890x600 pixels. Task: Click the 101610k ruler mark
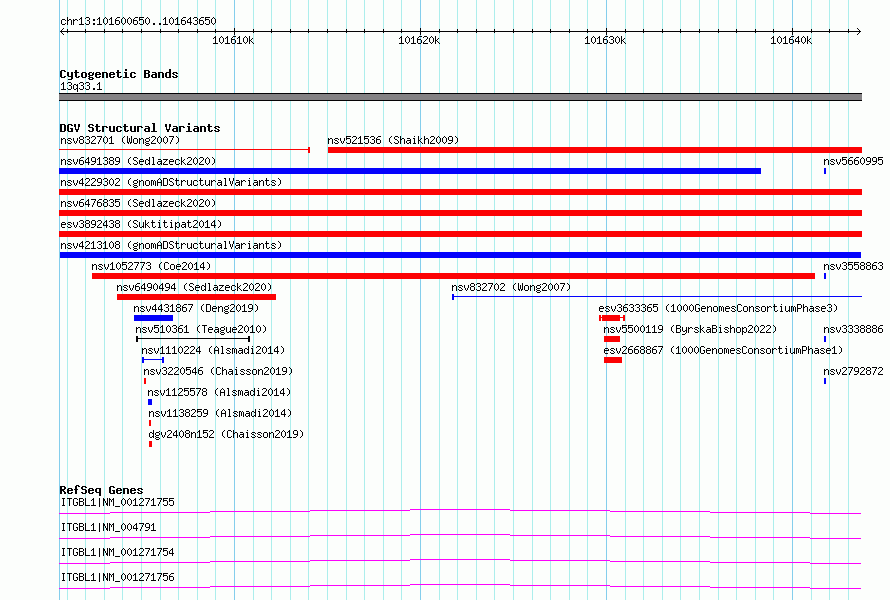pyautogui.click(x=233, y=40)
